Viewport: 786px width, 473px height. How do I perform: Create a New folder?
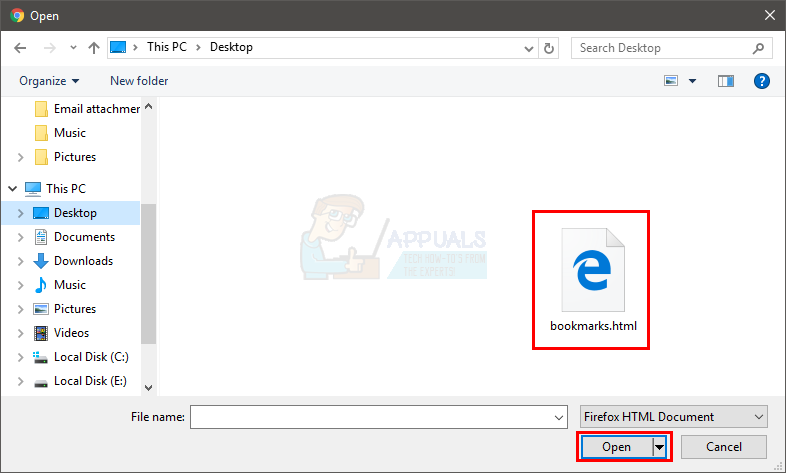click(139, 81)
